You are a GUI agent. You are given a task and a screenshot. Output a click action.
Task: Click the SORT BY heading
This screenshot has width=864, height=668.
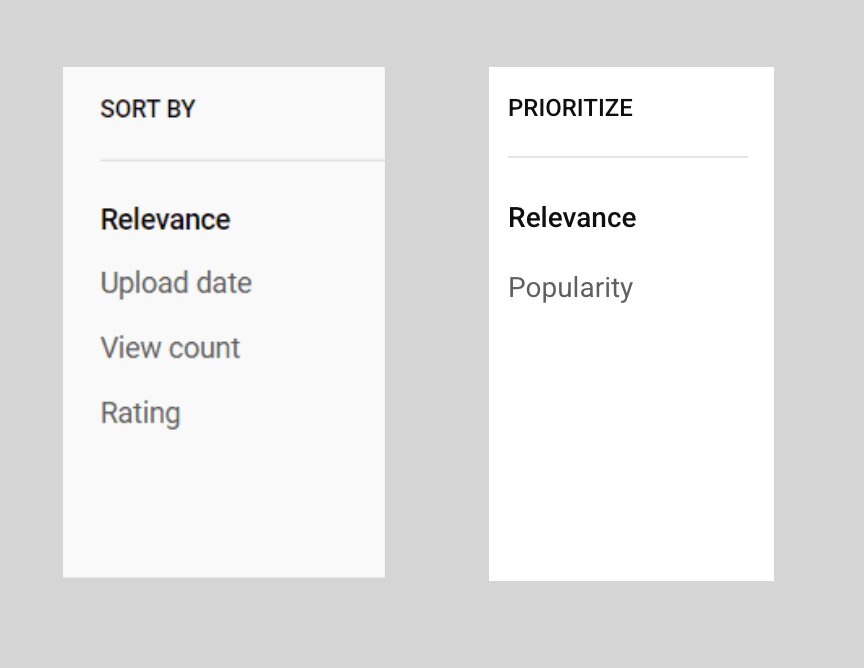point(147,109)
